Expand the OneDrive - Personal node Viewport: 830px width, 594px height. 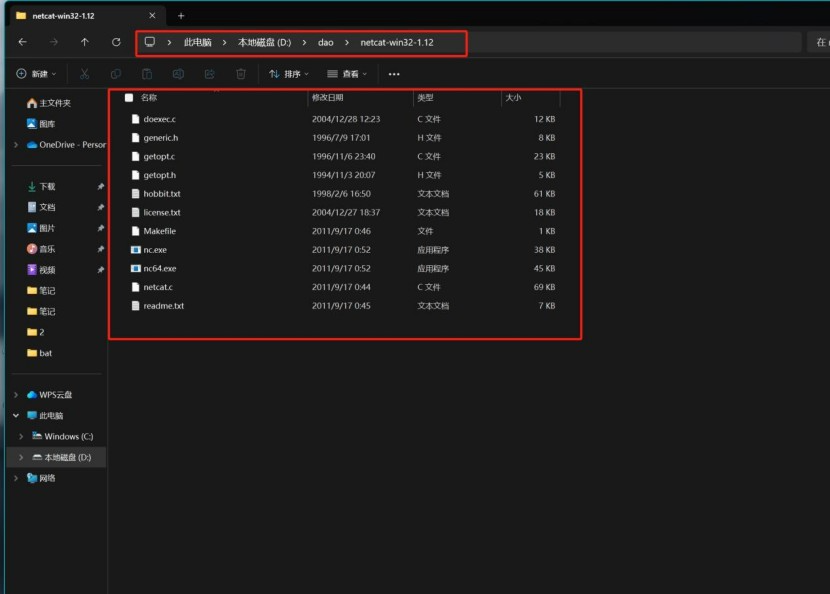click(x=16, y=145)
